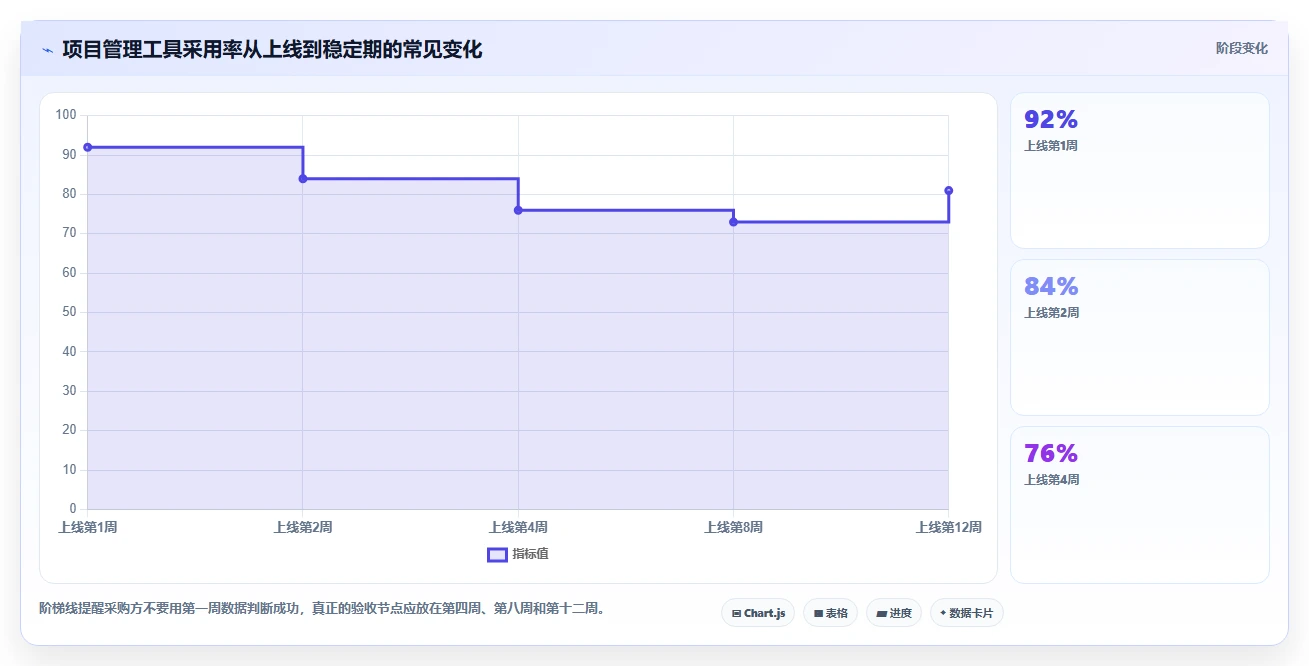Click the data point at 上线第12周
This screenshot has height=666, width=1309.
[x=948, y=190]
